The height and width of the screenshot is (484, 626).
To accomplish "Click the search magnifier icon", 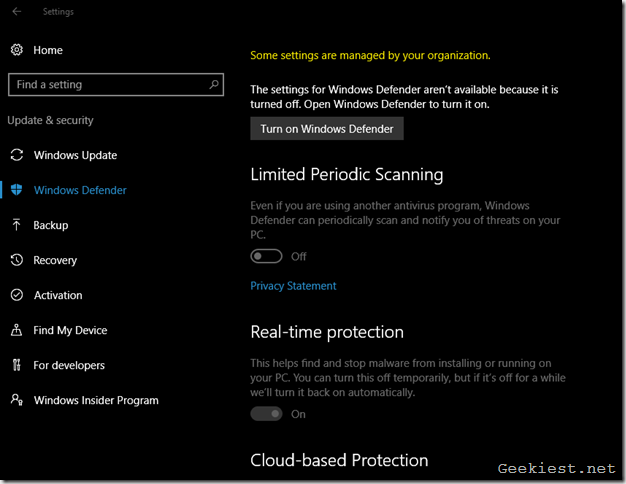I will (214, 85).
